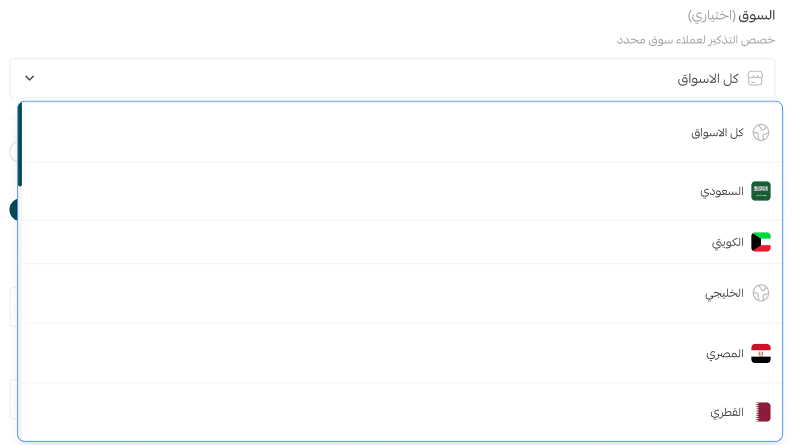Click the store icon in the market field
The image size is (793, 445).
[755, 78]
